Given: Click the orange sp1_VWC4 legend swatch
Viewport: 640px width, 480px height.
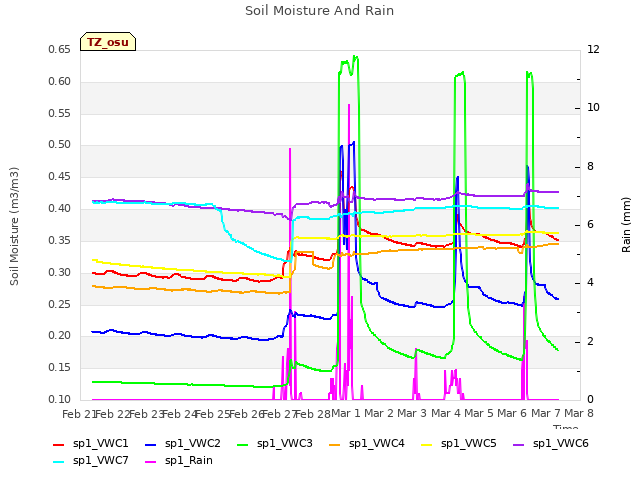Looking at the screenshot, I should point(335,445).
